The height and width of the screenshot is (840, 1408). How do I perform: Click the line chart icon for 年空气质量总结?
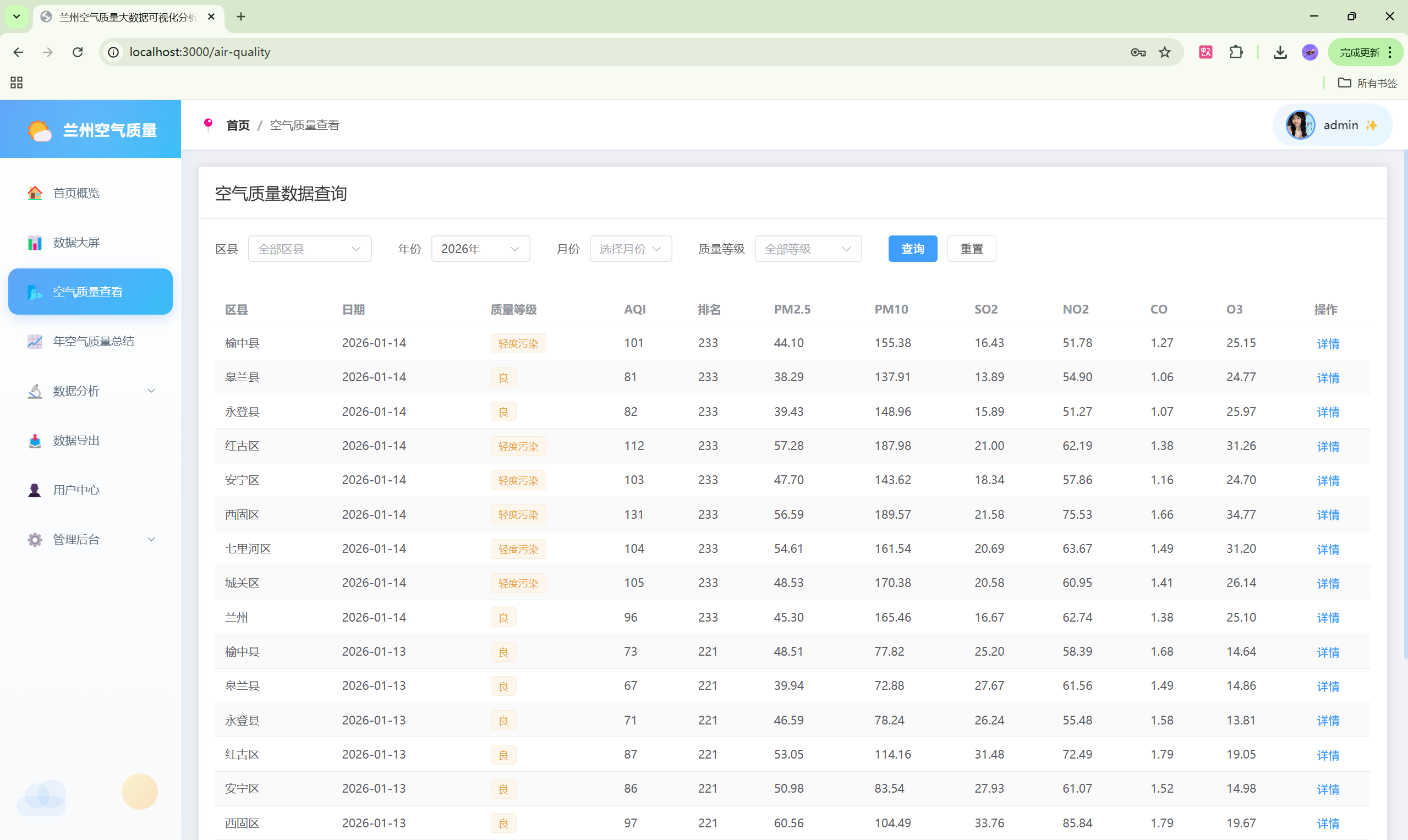coord(35,341)
